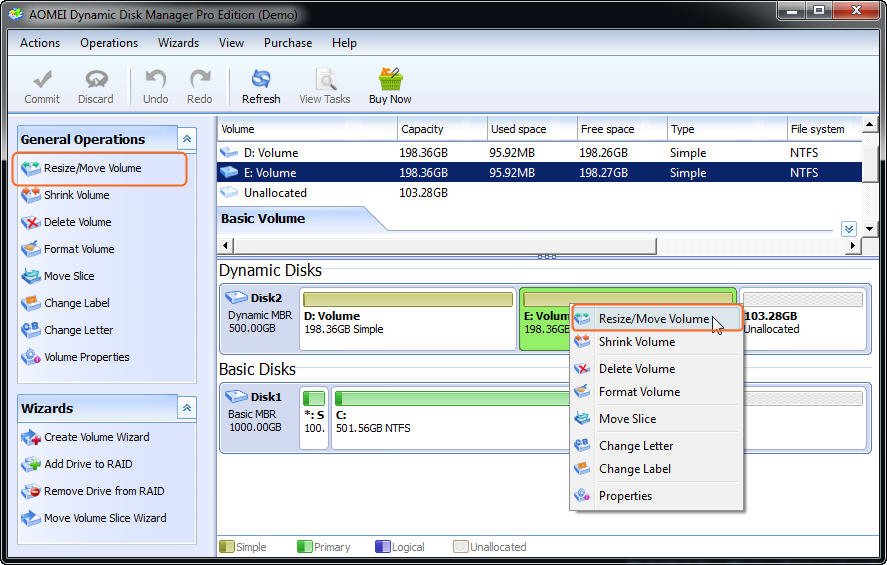Sort by File system column header
887x565 pixels.
[824, 129]
